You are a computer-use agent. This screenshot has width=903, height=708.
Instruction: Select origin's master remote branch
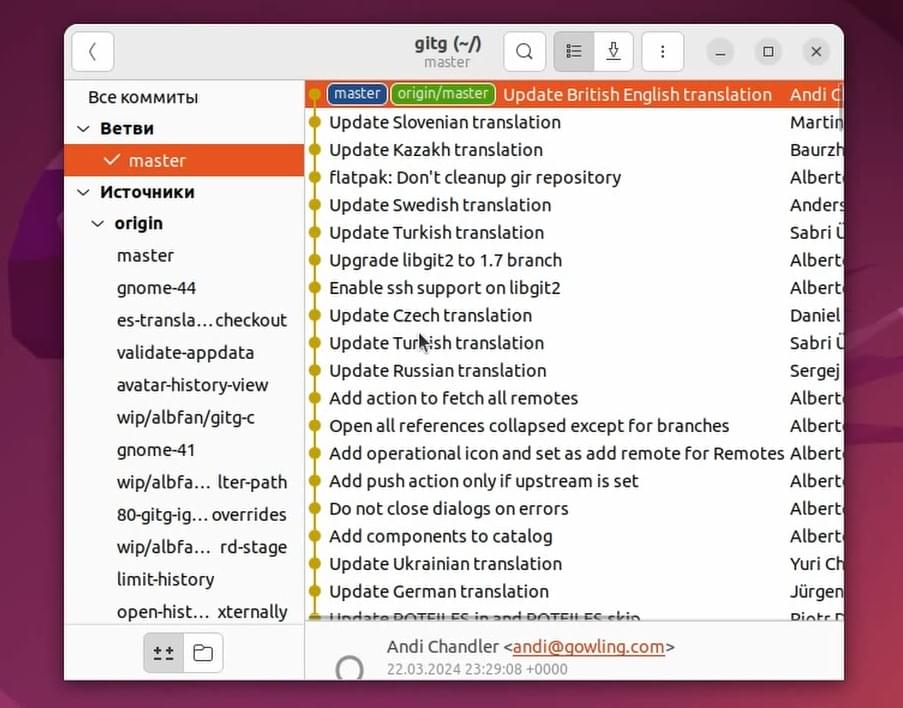point(184,255)
